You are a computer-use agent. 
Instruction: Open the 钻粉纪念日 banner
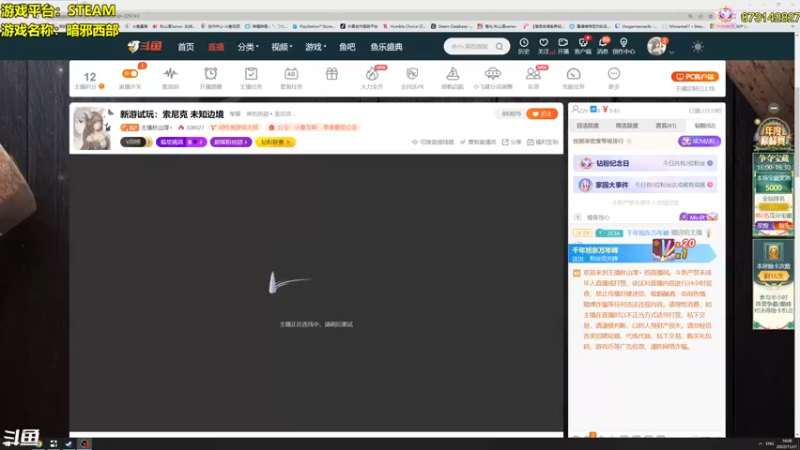tap(645, 163)
